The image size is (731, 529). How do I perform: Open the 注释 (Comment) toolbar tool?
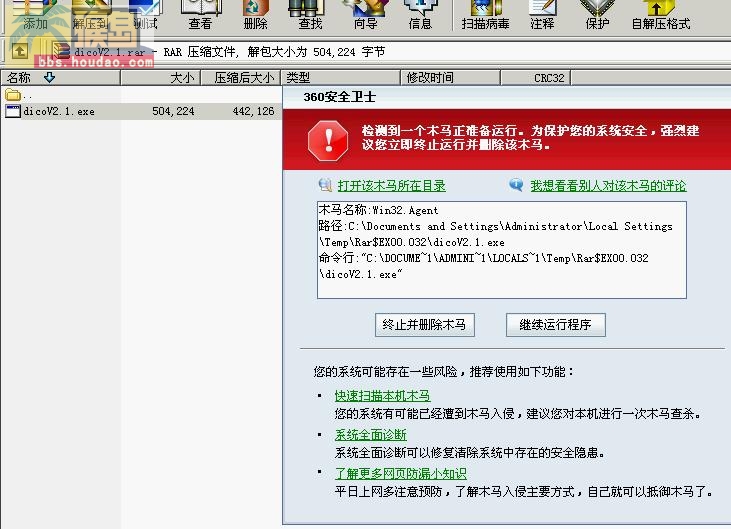pos(542,14)
